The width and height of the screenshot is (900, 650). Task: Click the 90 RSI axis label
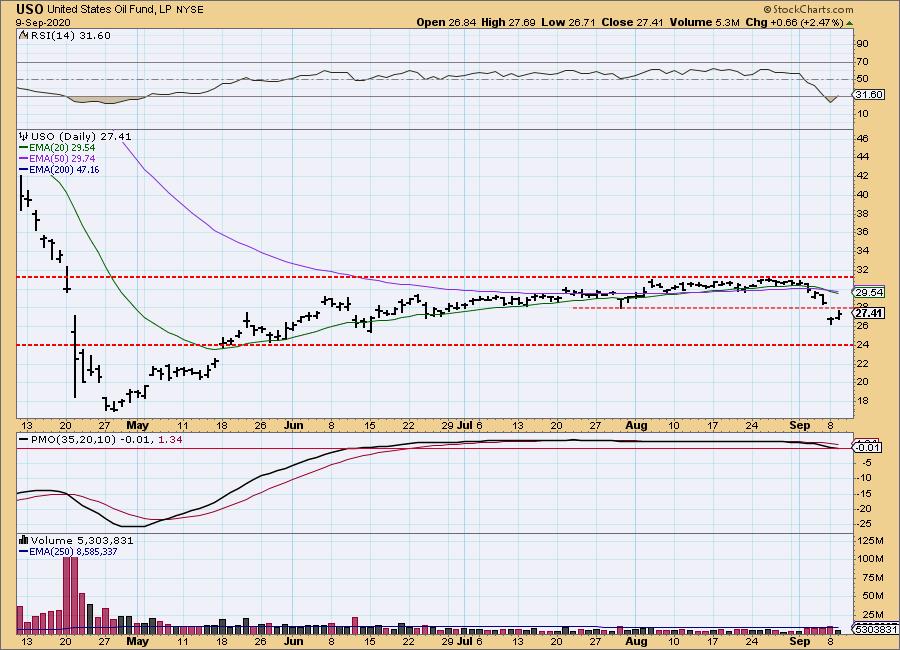click(863, 44)
